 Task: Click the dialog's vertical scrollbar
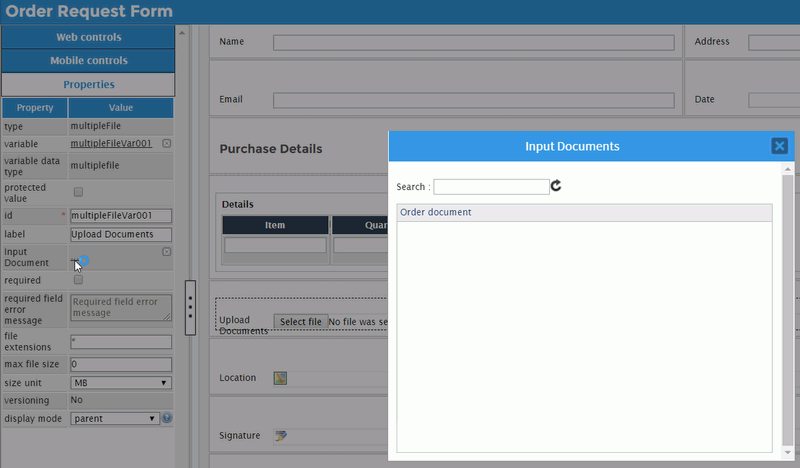[787, 300]
